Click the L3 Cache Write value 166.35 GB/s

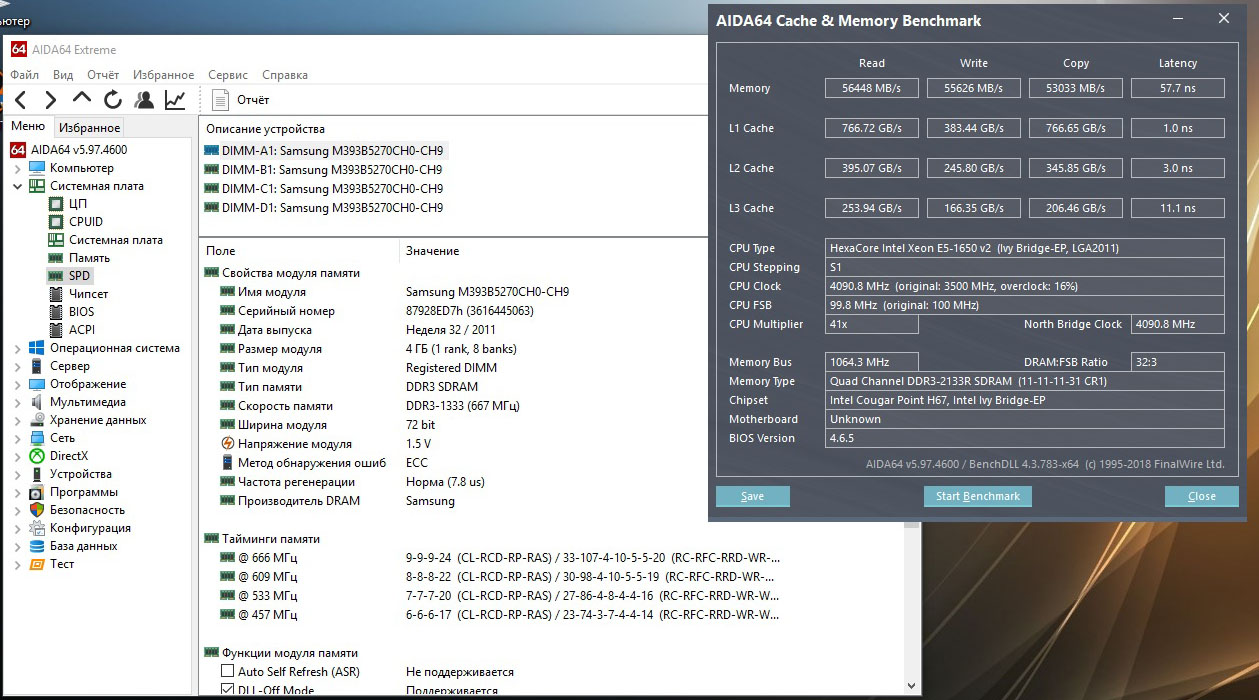pyautogui.click(x=974, y=208)
